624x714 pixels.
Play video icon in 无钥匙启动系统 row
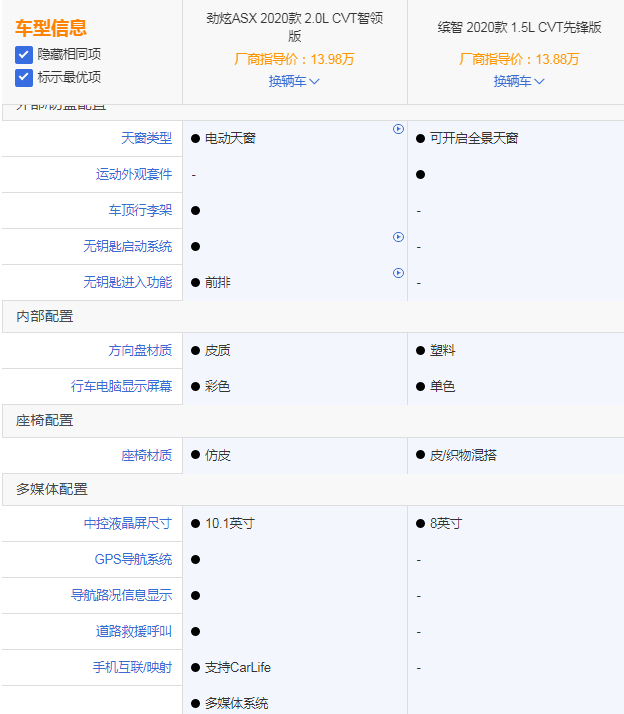pyautogui.click(x=398, y=237)
